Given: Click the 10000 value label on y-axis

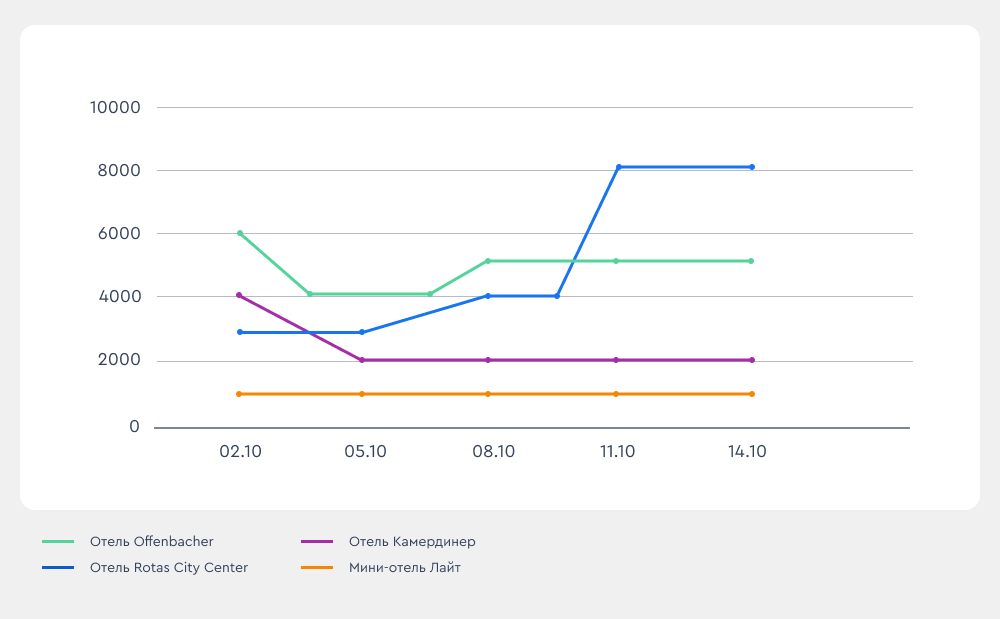Looking at the screenshot, I should click(x=114, y=108).
